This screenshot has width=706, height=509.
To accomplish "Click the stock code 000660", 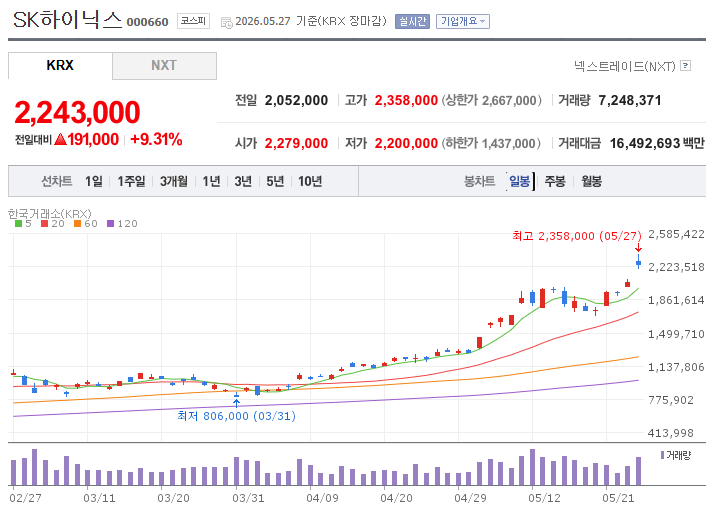I will point(147,22).
